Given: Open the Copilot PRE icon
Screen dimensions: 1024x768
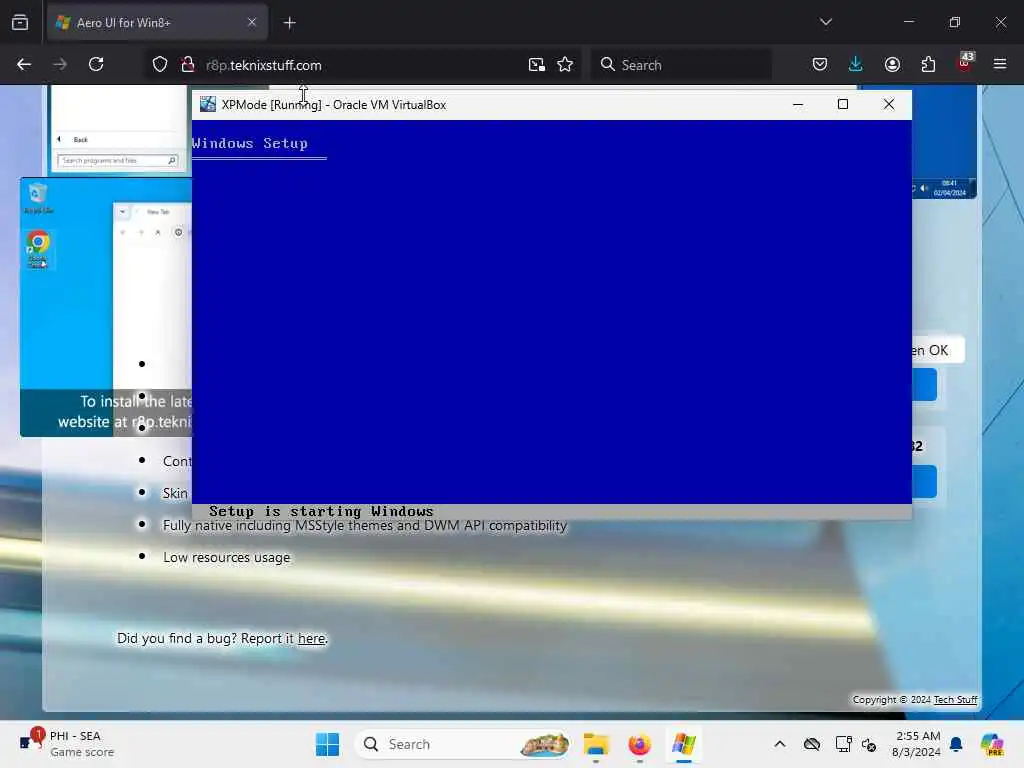Looking at the screenshot, I should pos(992,744).
